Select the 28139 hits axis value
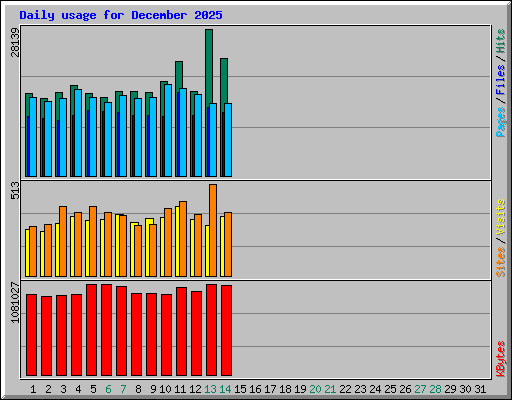 tap(15, 42)
